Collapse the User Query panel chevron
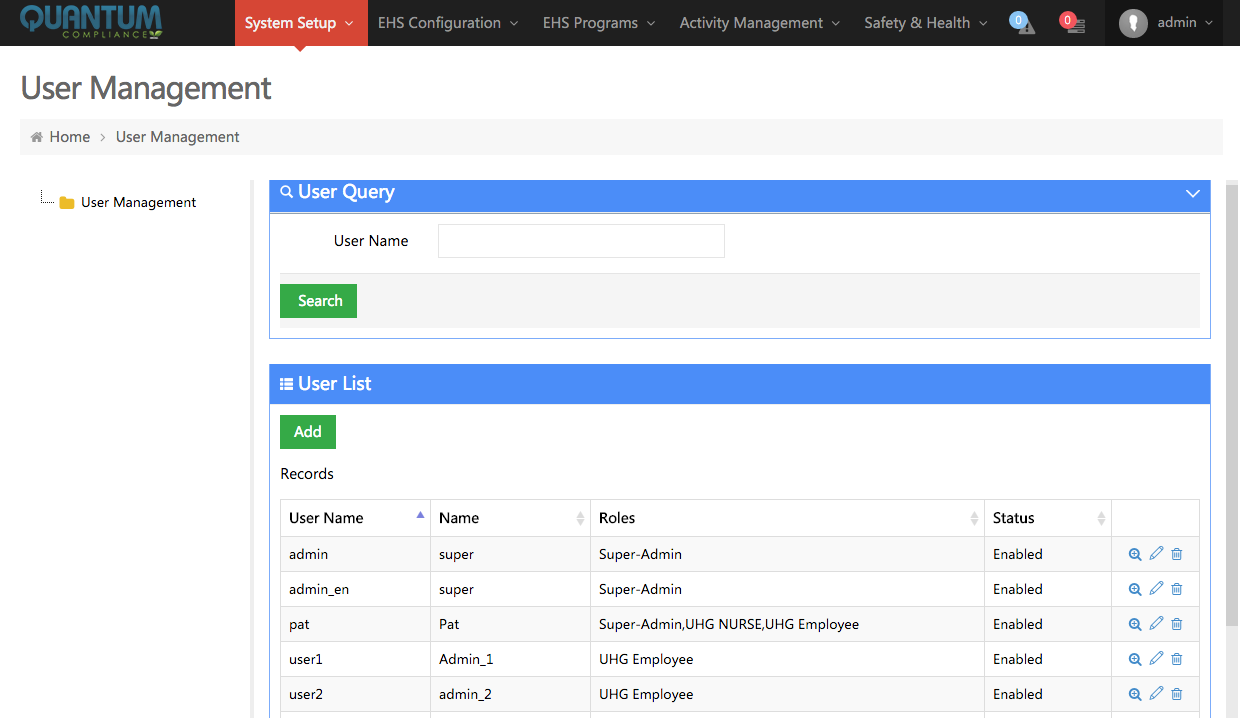Image resolution: width=1240 pixels, height=718 pixels. click(1192, 193)
